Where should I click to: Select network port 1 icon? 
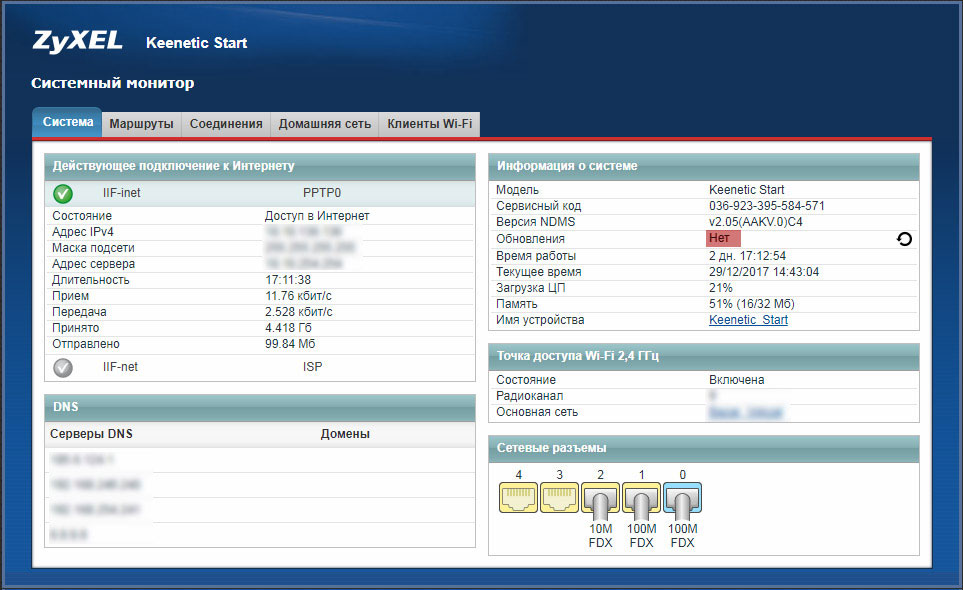(x=641, y=497)
